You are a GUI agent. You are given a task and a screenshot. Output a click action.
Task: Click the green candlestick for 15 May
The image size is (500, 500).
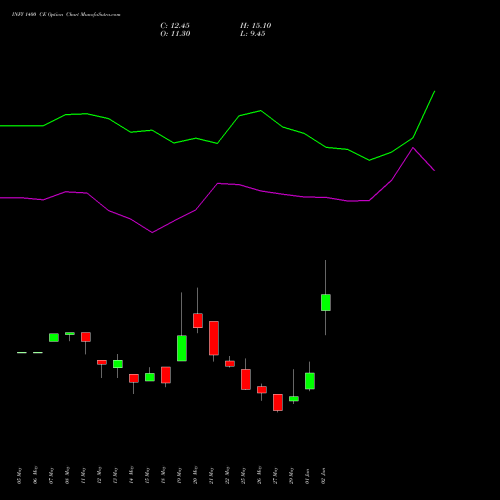[x=150, y=377]
